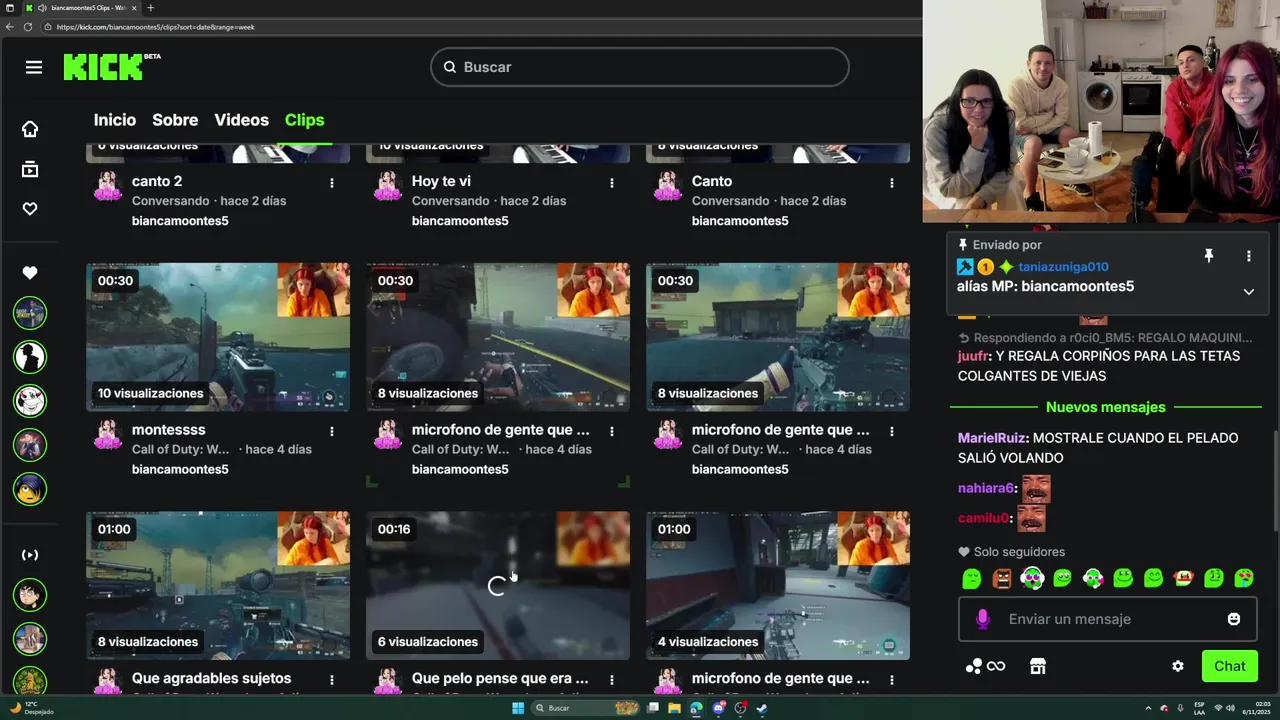Open the blue-hat avatar channel in sidebar

30,489
